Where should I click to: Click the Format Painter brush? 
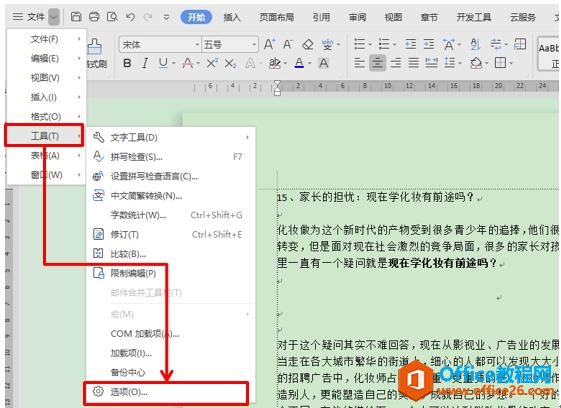[x=94, y=46]
